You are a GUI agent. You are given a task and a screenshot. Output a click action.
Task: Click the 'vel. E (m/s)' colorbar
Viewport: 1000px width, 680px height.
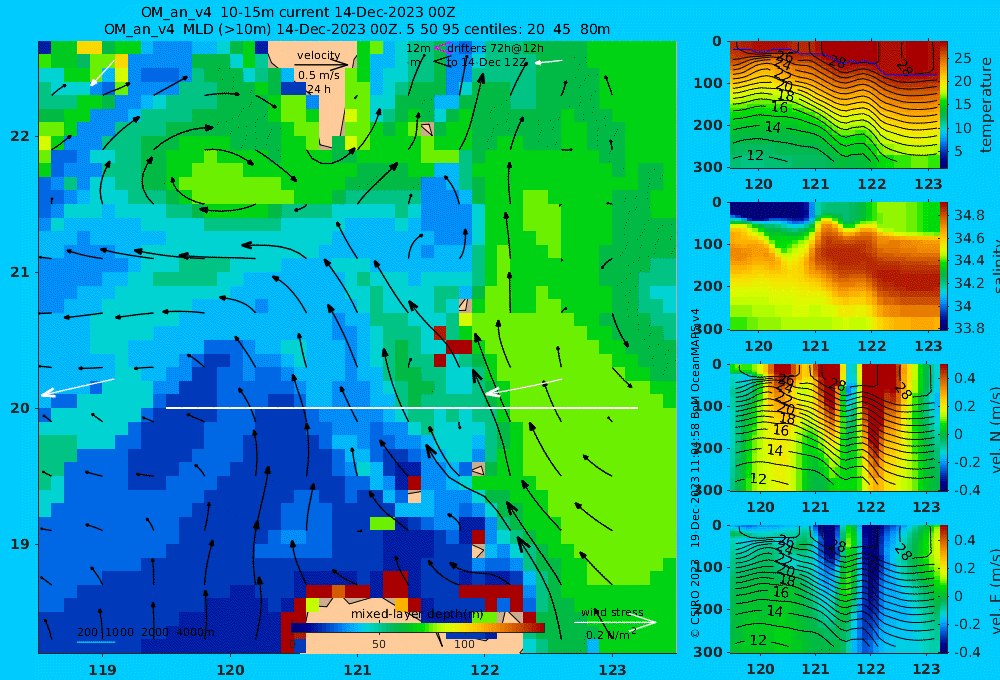pyautogui.click(x=944, y=589)
